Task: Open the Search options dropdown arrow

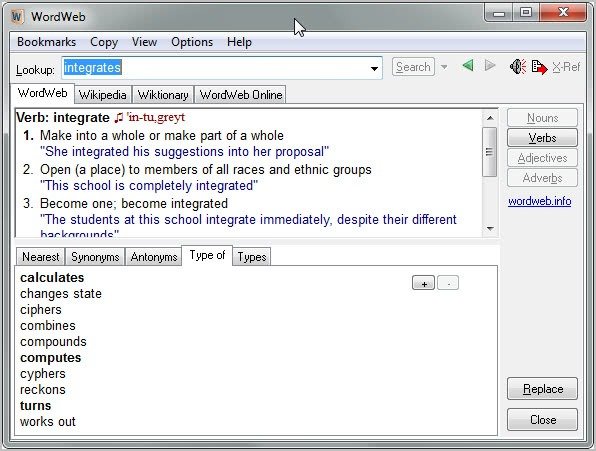Action: [444, 67]
